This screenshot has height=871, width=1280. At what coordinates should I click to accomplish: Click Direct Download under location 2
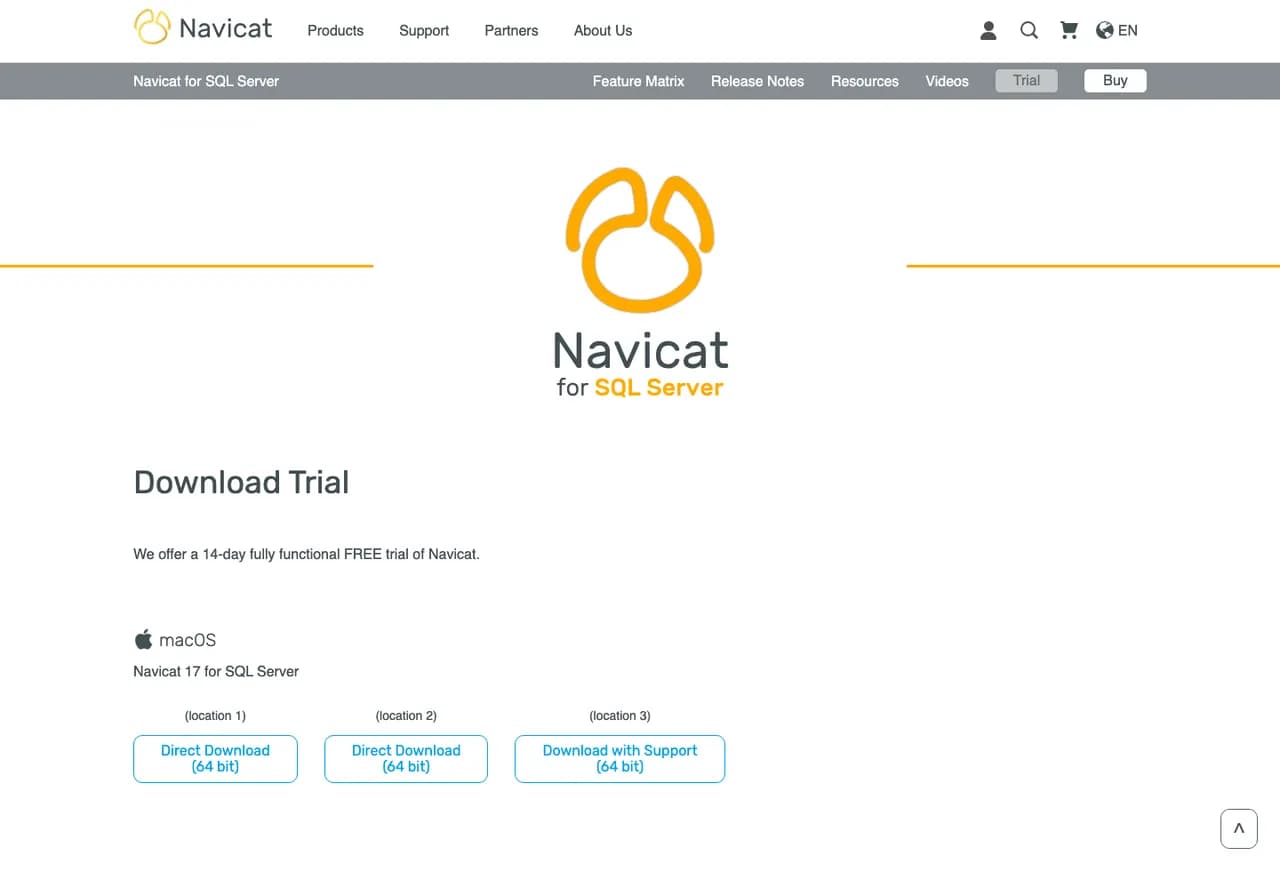(x=406, y=759)
